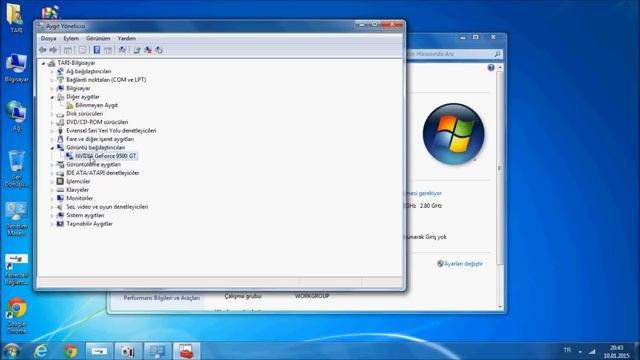
Task: Collapse the Diğer aygıtlar category
Action: tap(52, 97)
